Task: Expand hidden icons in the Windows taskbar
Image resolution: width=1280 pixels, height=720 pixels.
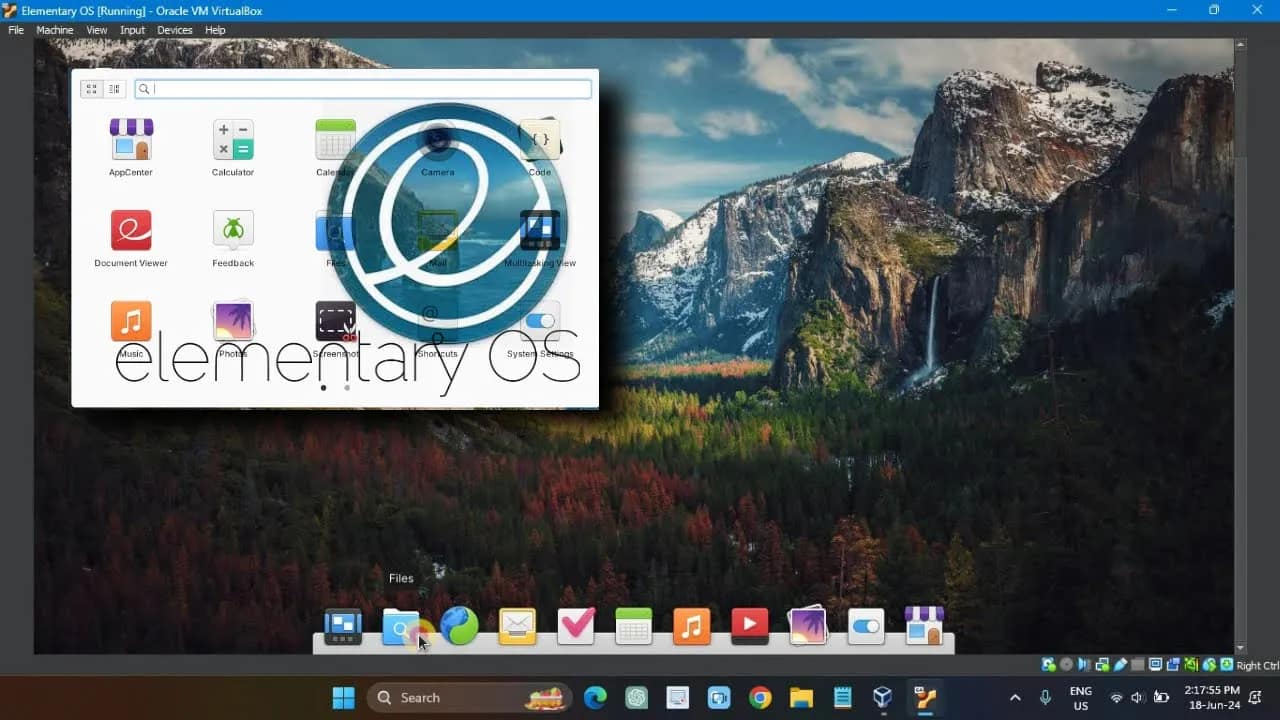Action: coord(1014,697)
